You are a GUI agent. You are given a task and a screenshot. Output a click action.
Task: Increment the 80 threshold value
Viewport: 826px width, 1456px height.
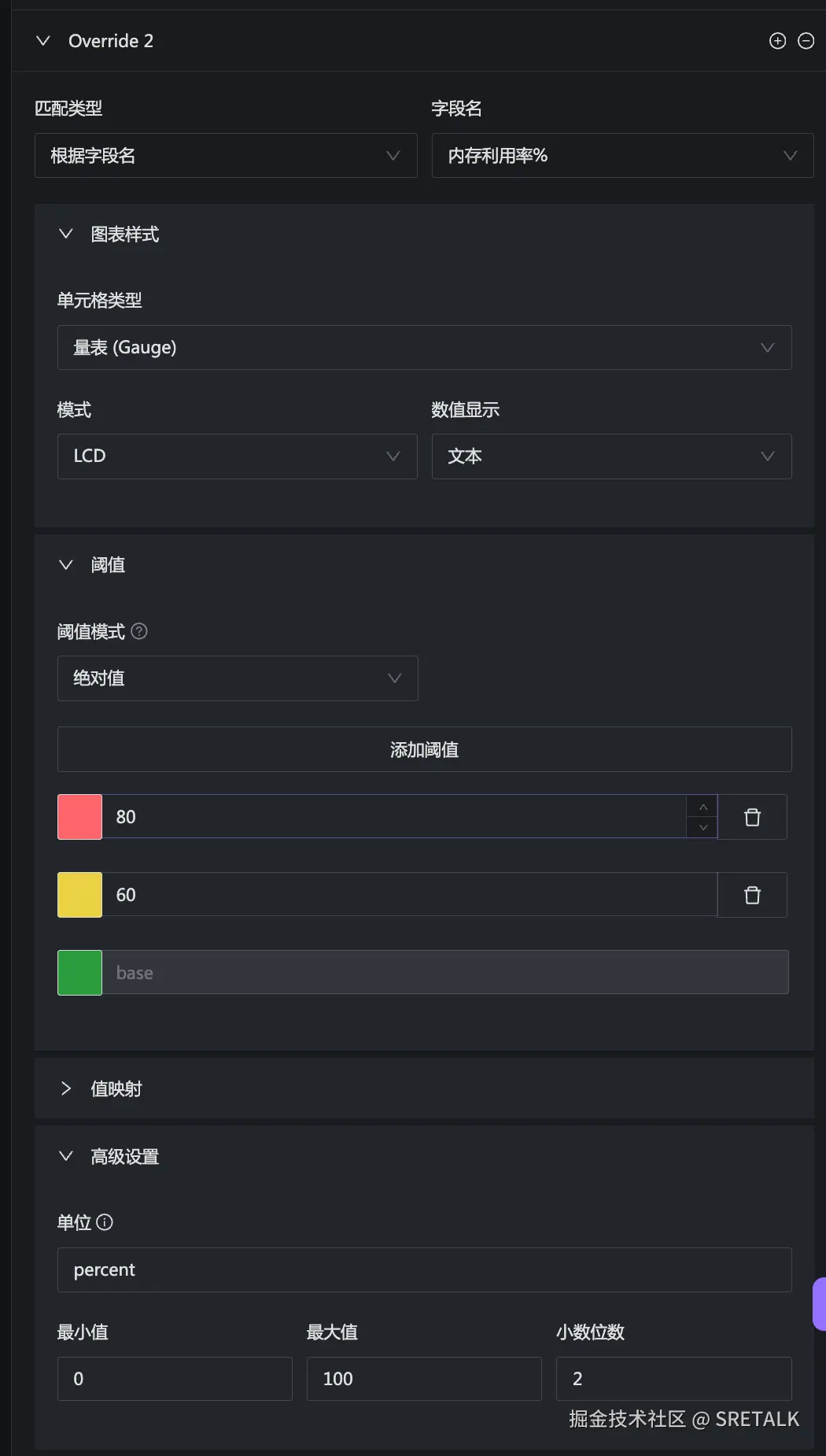tap(702, 807)
